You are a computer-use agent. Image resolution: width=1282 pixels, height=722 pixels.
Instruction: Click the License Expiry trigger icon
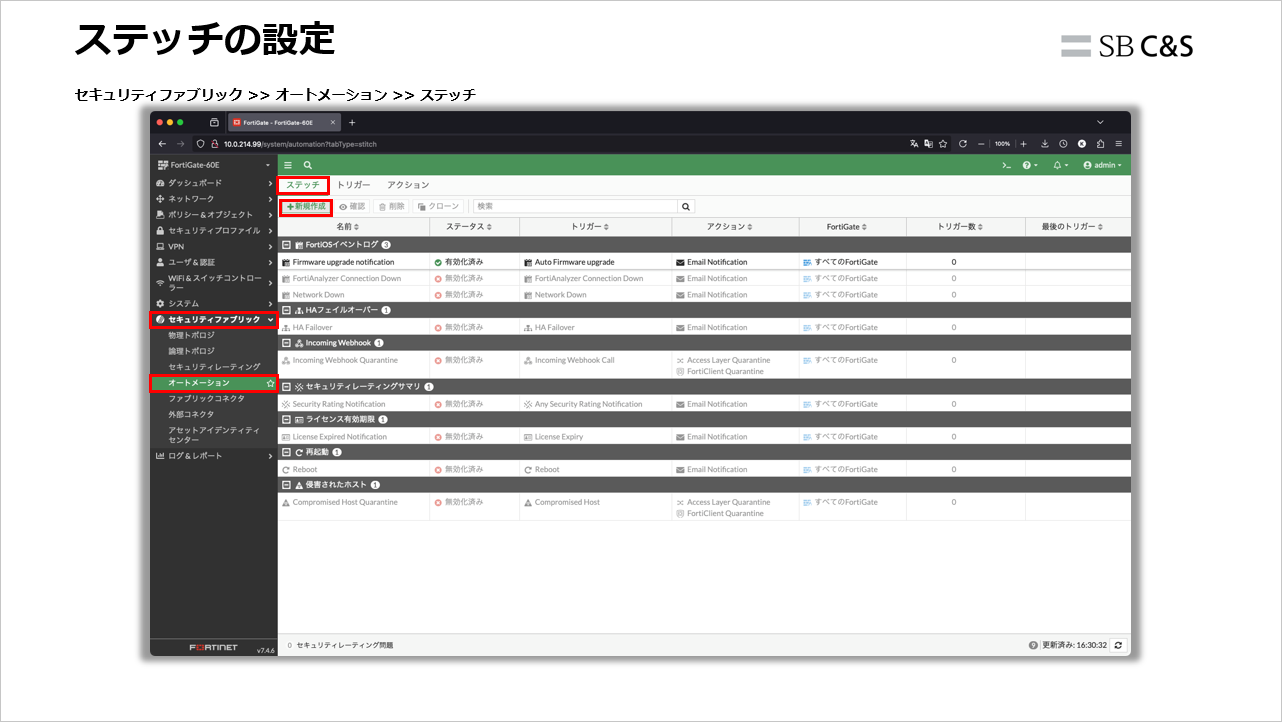tap(528, 437)
